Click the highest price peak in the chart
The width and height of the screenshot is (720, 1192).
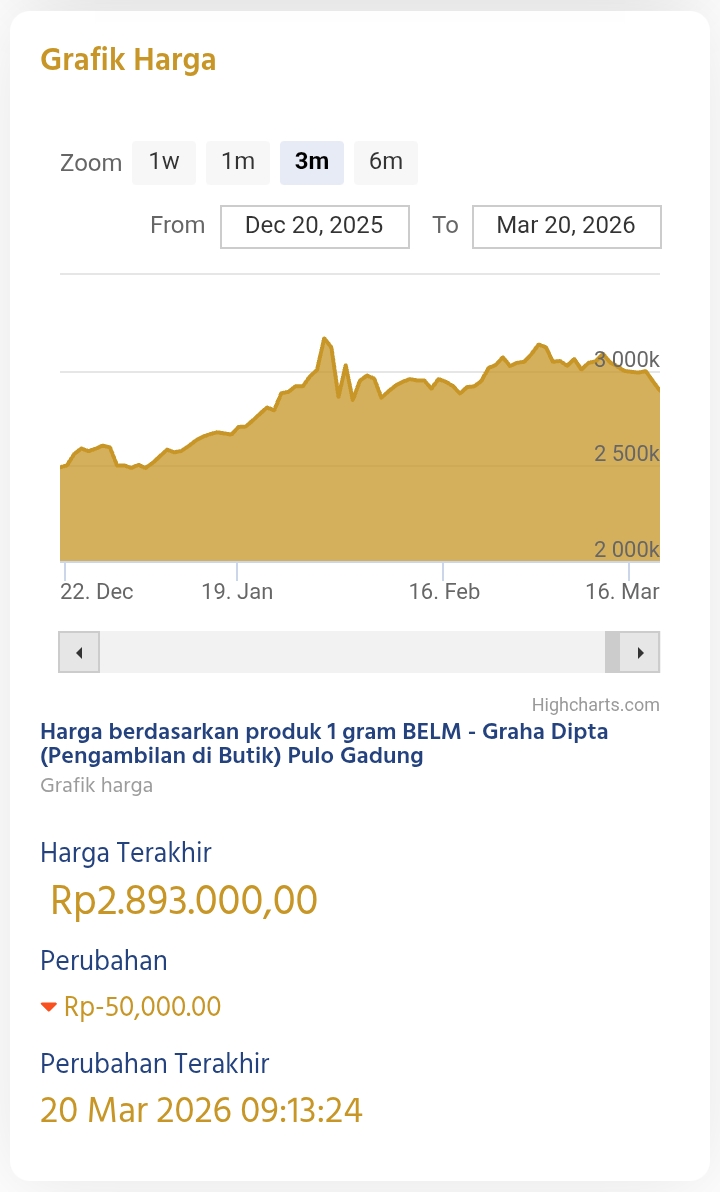(x=324, y=340)
